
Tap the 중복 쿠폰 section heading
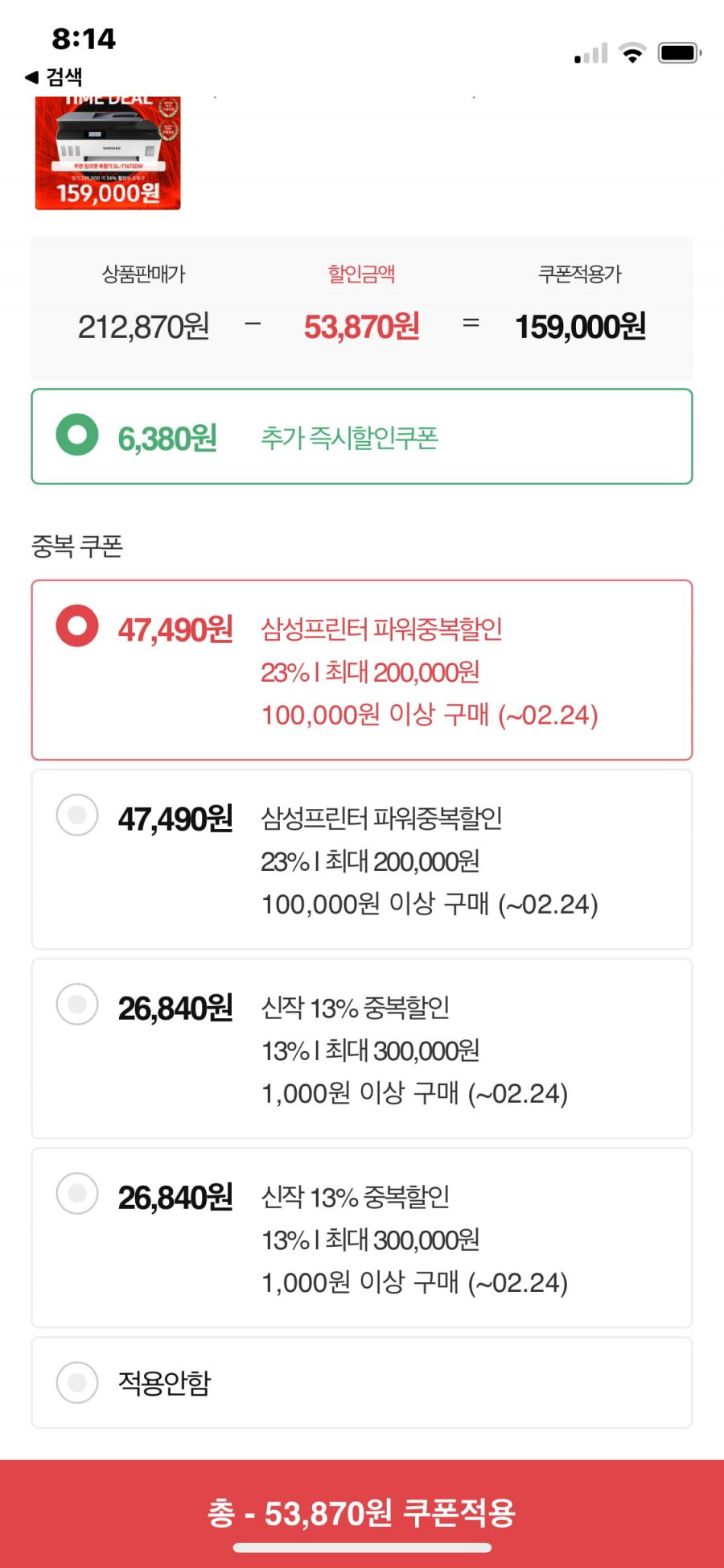click(x=77, y=547)
